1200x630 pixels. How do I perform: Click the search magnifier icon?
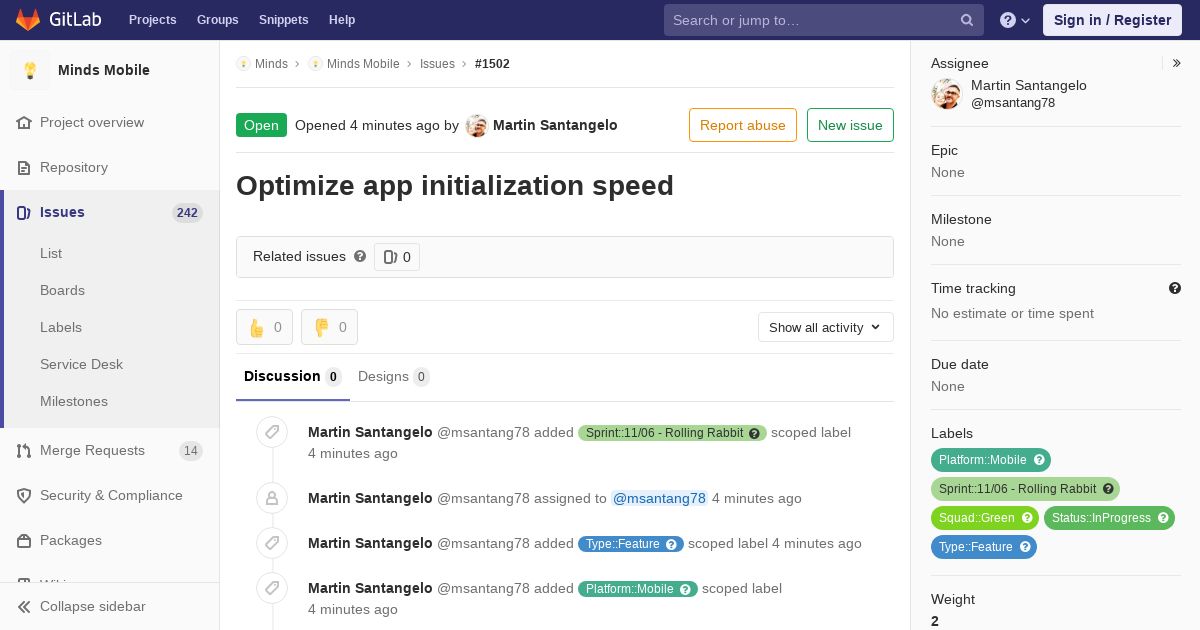(x=967, y=20)
